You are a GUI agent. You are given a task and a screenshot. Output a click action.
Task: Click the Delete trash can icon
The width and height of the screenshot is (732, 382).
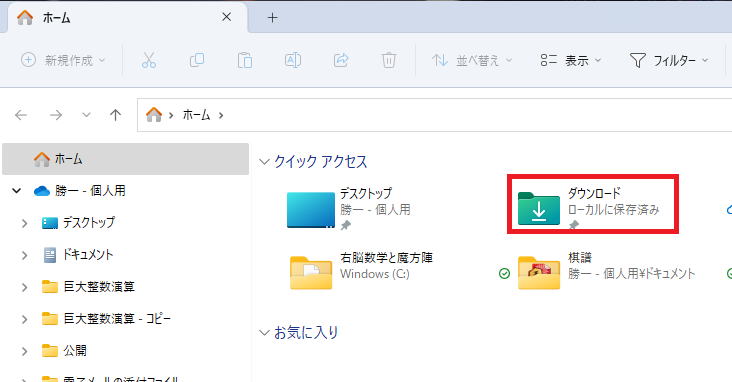tap(388, 60)
